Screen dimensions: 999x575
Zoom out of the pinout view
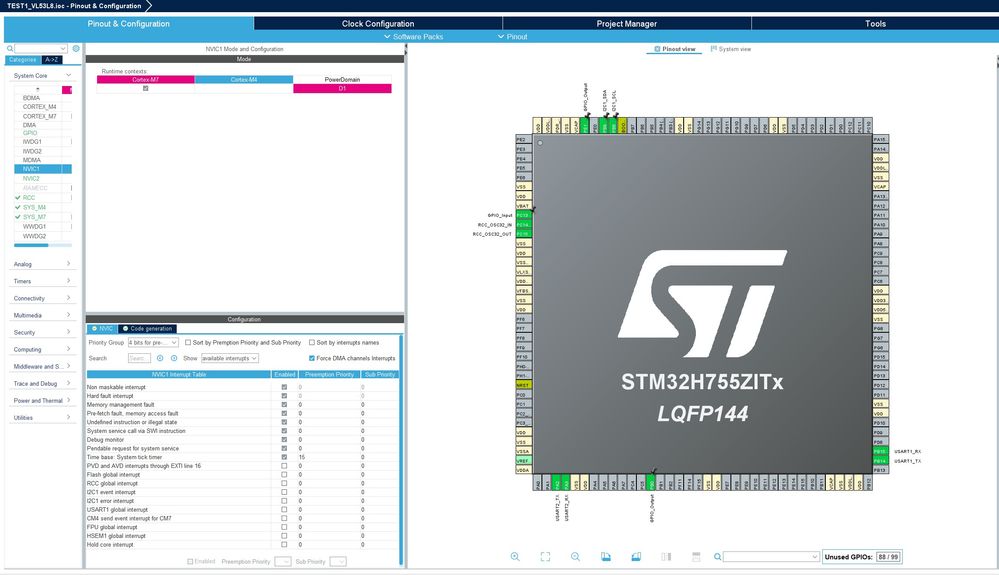coord(575,557)
